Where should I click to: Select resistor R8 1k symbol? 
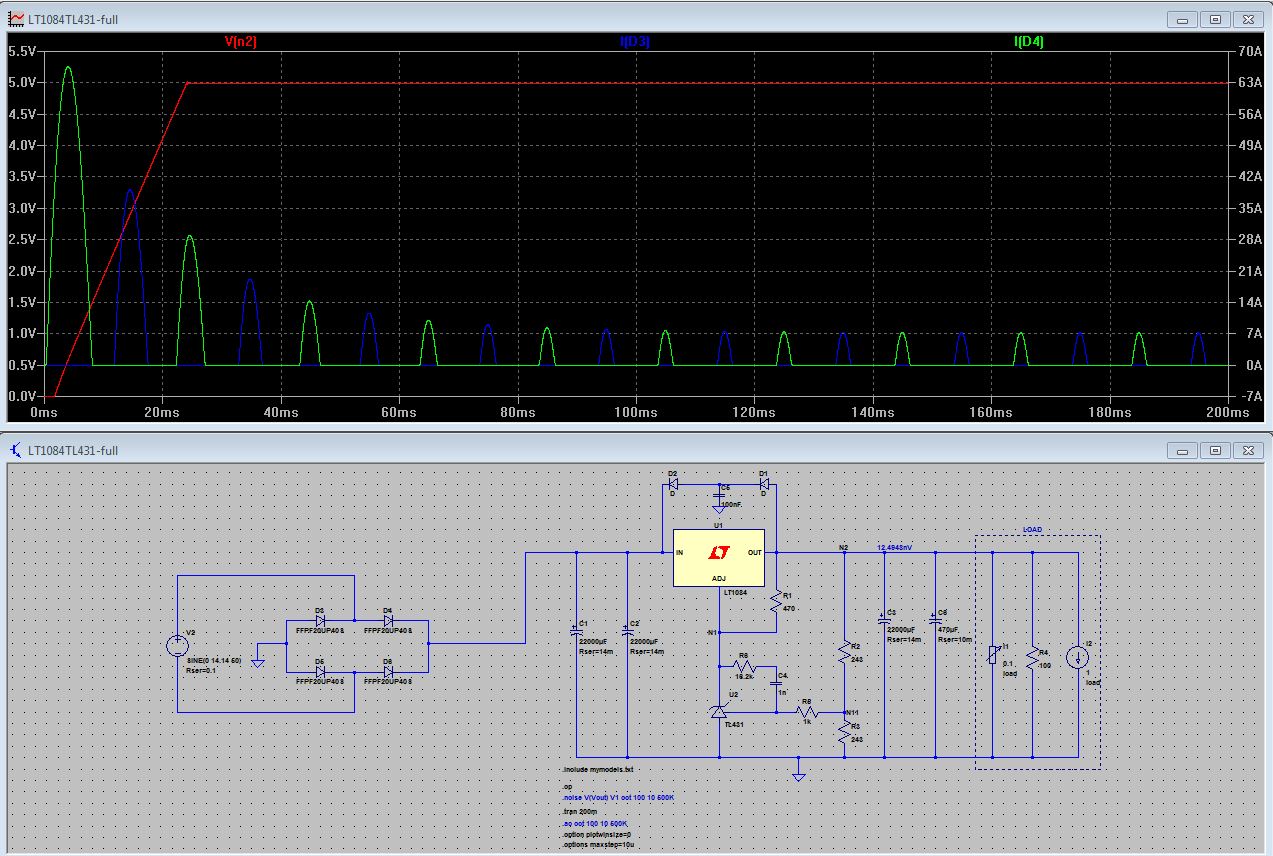pyautogui.click(x=808, y=712)
